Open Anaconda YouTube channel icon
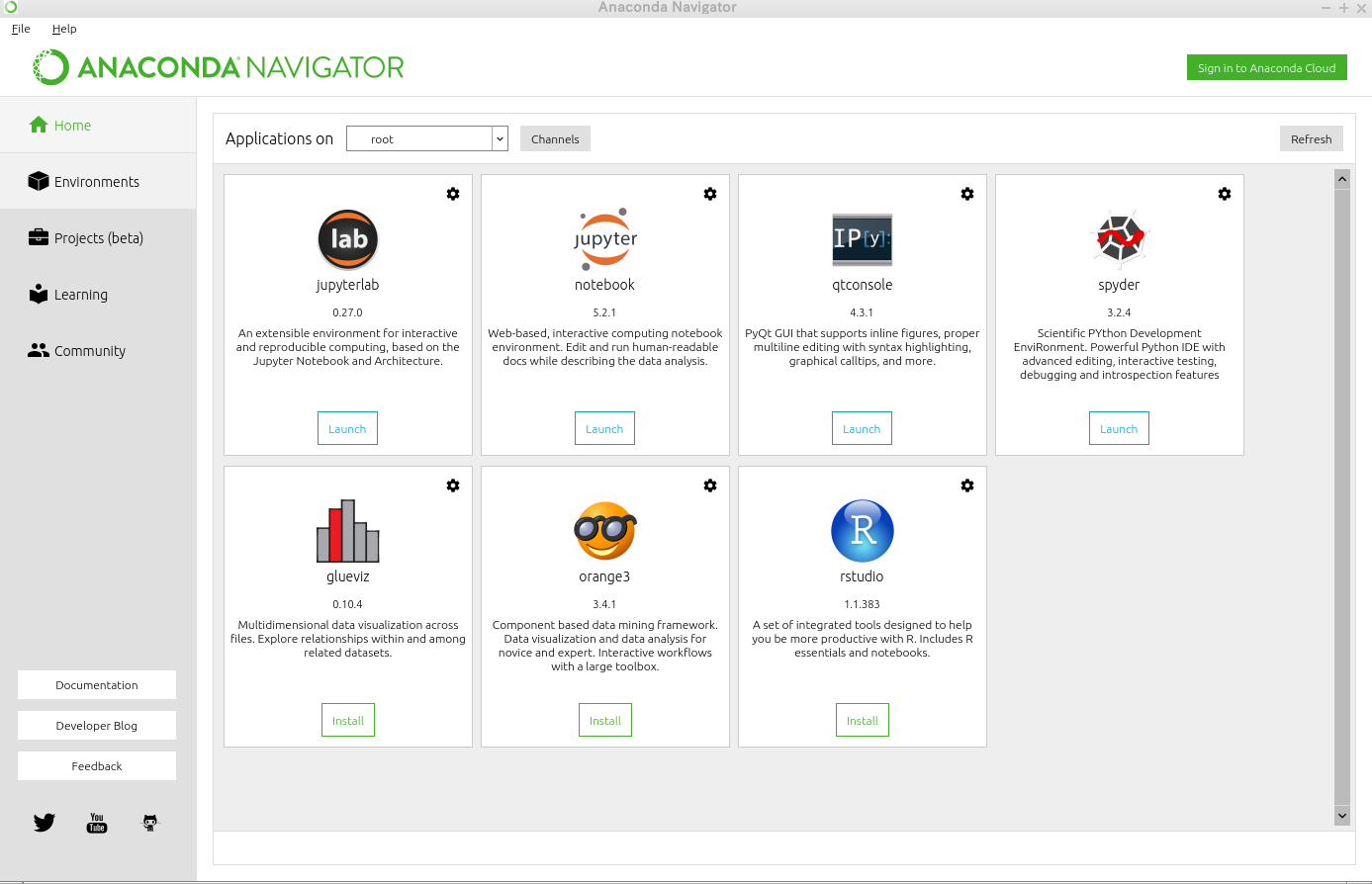Image resolution: width=1372 pixels, height=884 pixels. pos(97,823)
